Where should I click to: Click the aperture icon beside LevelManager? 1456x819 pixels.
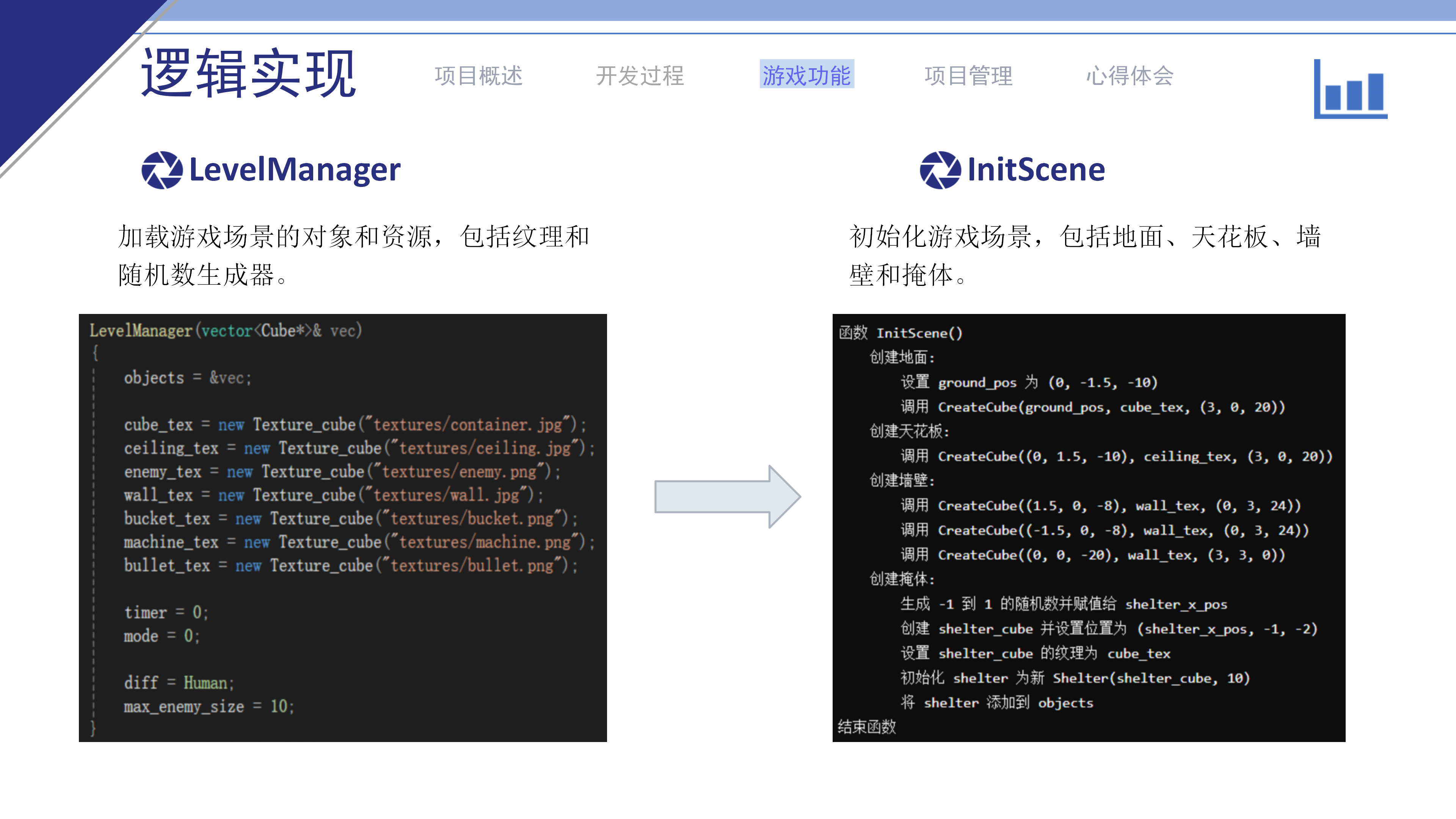162,169
